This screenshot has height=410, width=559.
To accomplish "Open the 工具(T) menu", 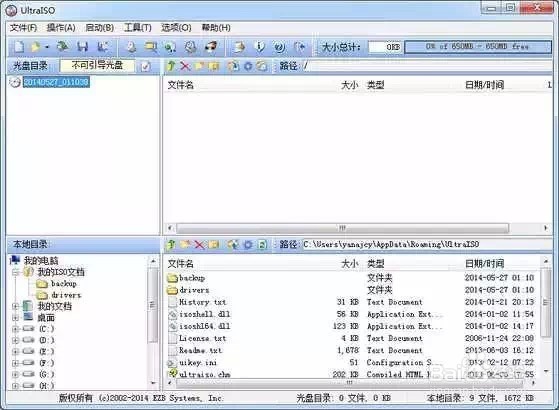I will point(138,27).
